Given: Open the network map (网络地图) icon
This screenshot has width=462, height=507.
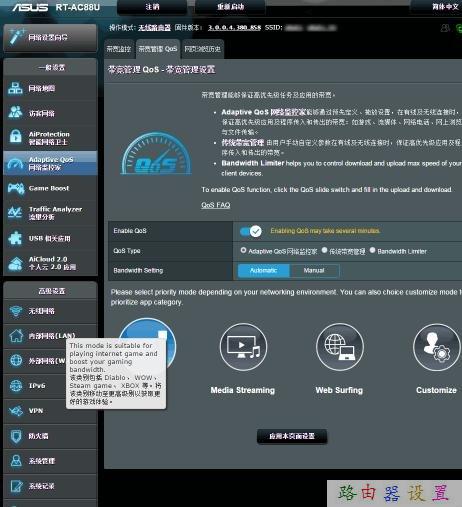Looking at the screenshot, I should 15,88.
